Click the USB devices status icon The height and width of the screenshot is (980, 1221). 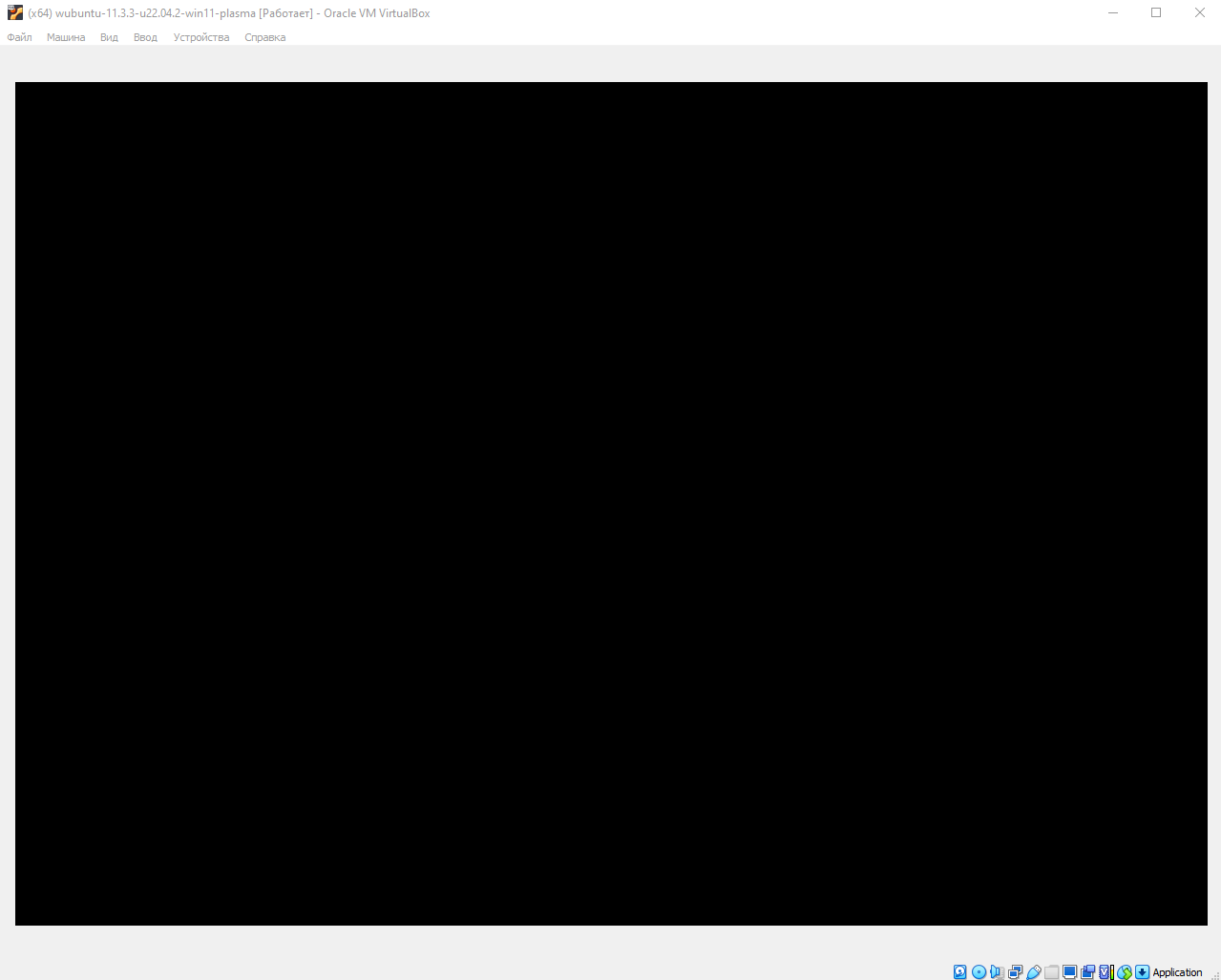[1033, 971]
